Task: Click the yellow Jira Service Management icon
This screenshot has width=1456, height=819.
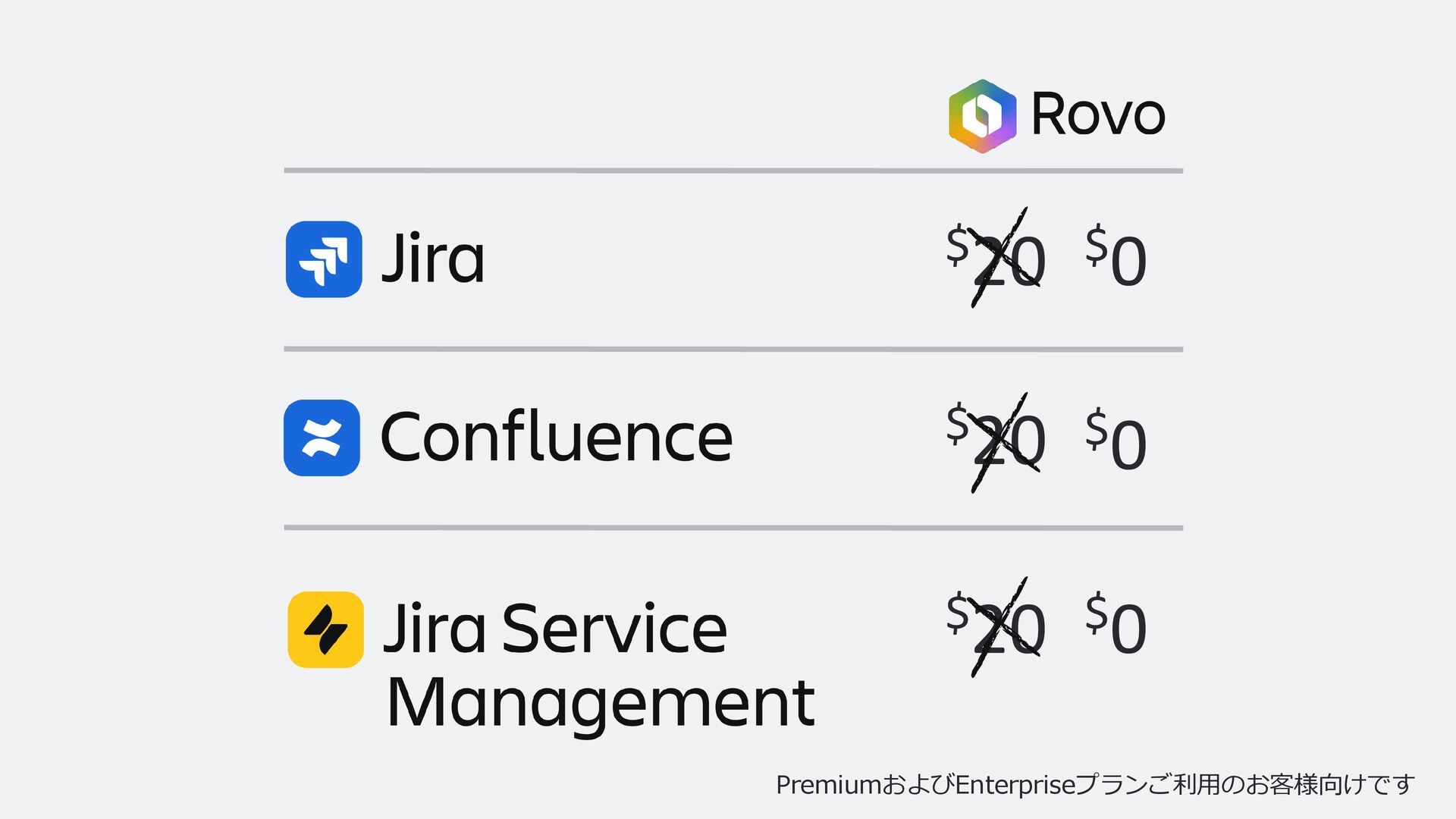Action: click(x=325, y=629)
